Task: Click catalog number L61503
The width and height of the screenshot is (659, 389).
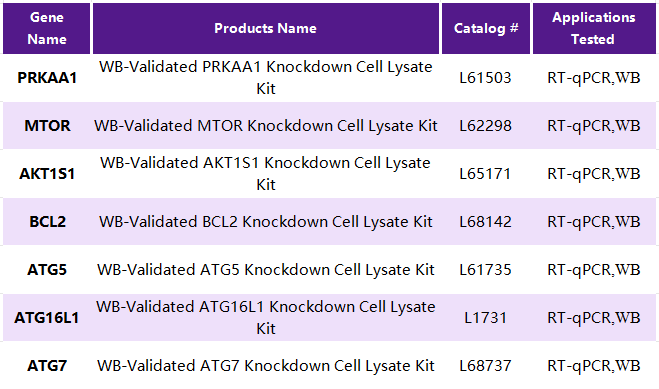Action: [x=485, y=78]
